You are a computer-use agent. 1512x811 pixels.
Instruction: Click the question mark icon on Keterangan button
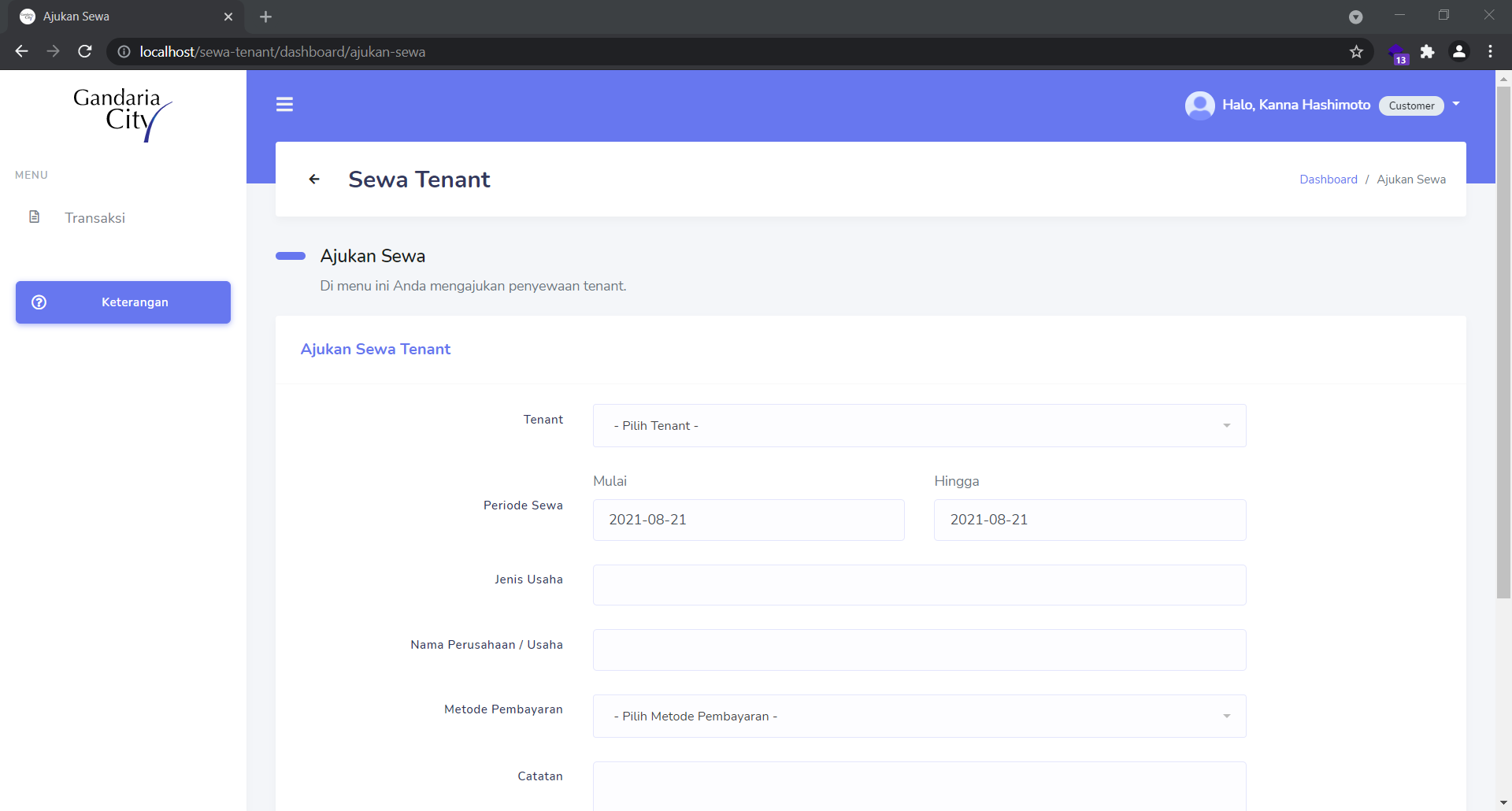coord(39,302)
